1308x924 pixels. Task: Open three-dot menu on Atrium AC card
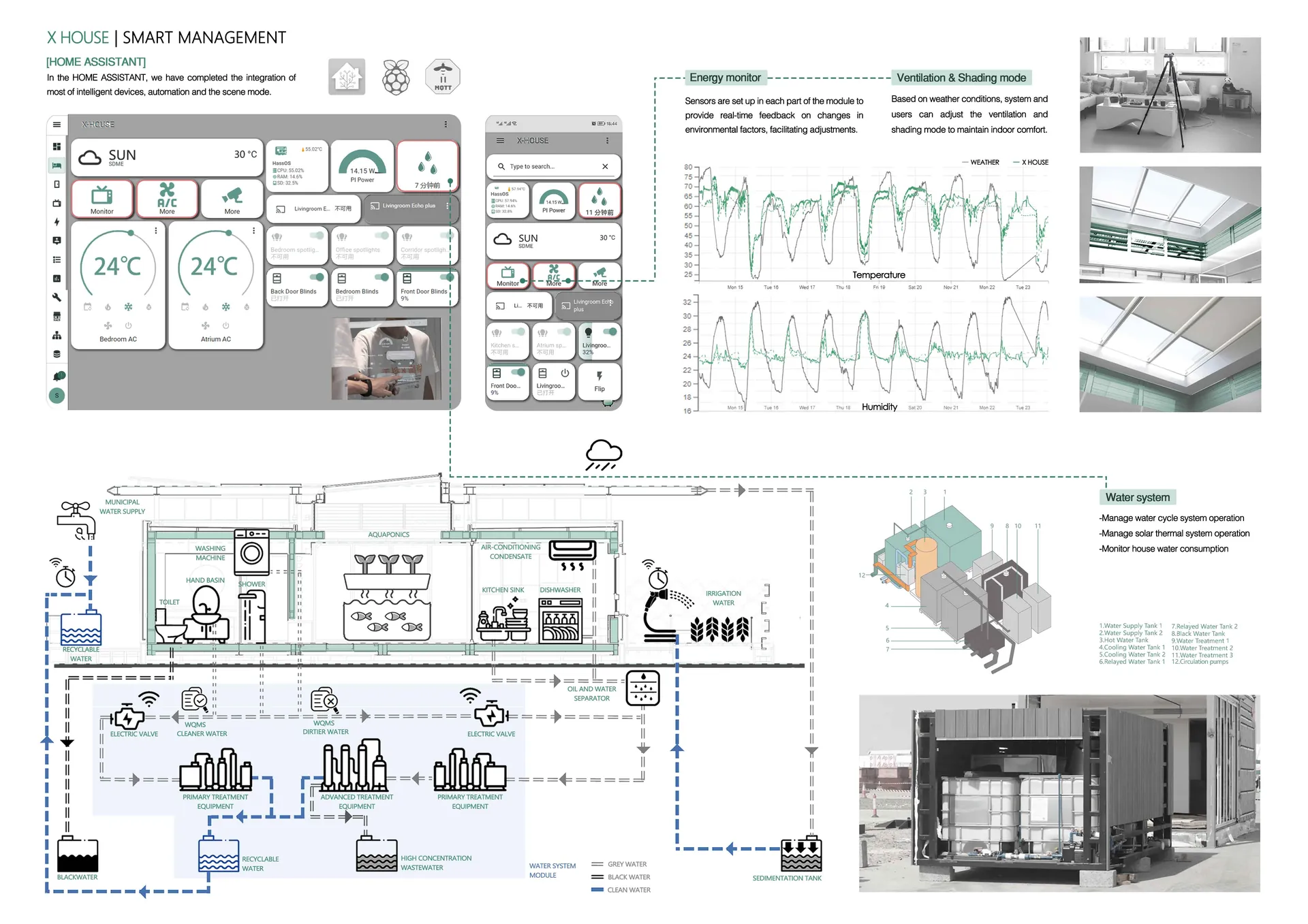[253, 231]
